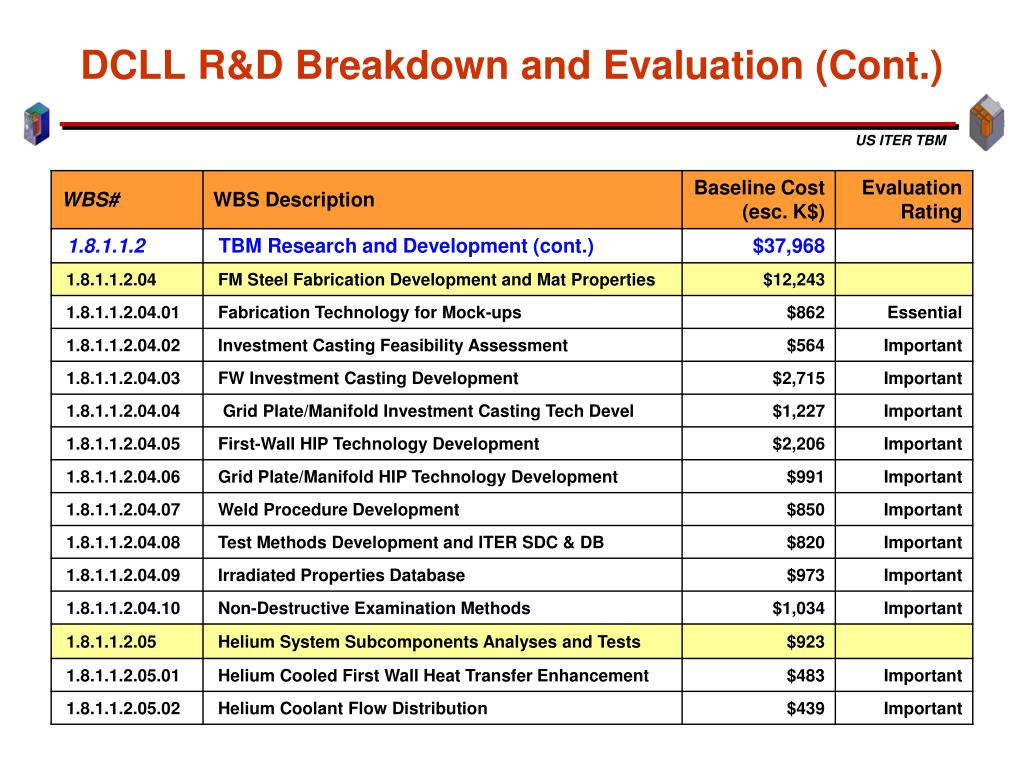Click 'Non-Destructive Examination Methods' description

[x=374, y=609]
